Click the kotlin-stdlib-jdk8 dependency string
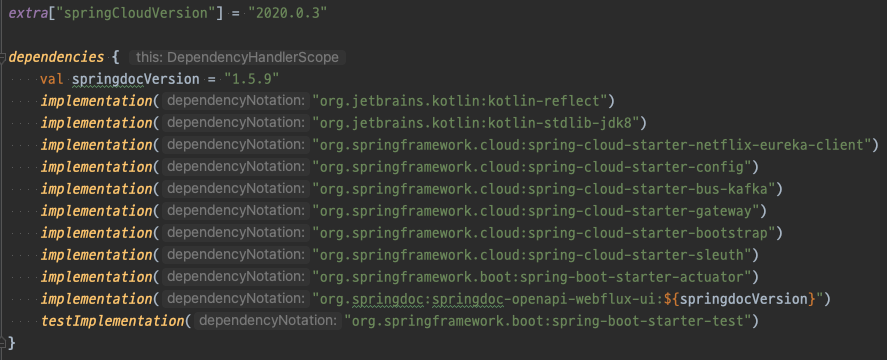The image size is (887, 360). tap(475, 123)
